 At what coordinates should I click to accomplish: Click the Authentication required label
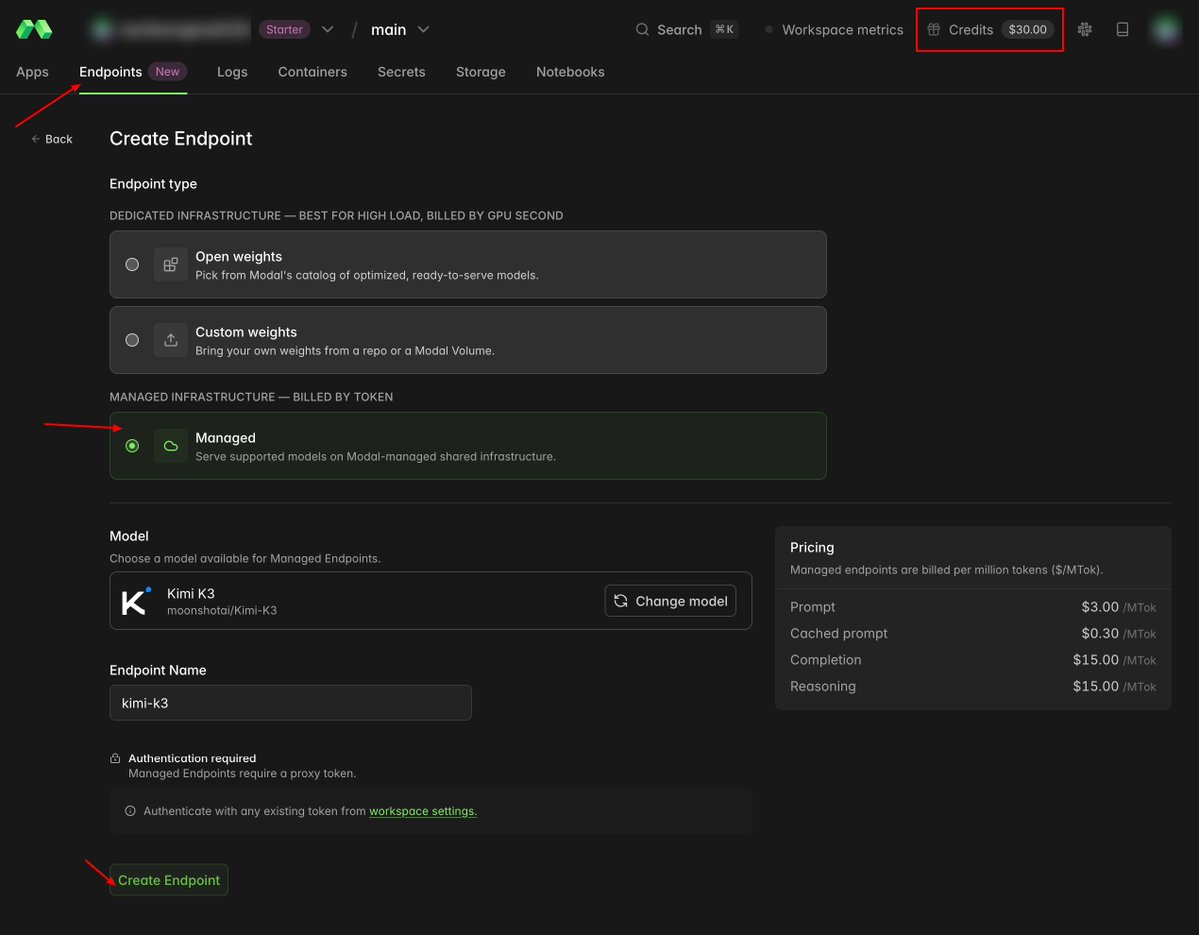click(192, 758)
